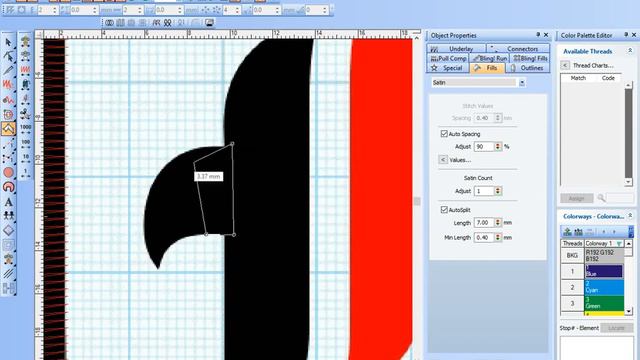The height and width of the screenshot is (360, 640).
Task: Click the Locate button
Action: 616,328
